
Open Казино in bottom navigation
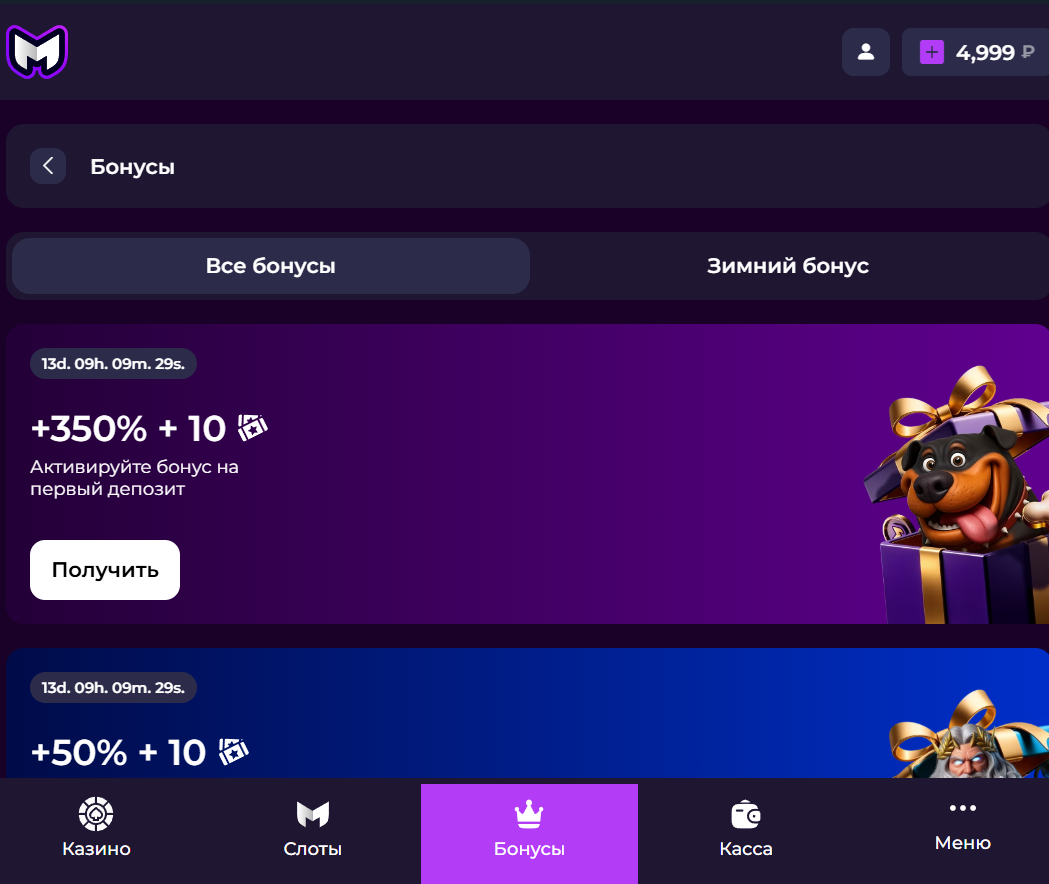click(x=96, y=828)
